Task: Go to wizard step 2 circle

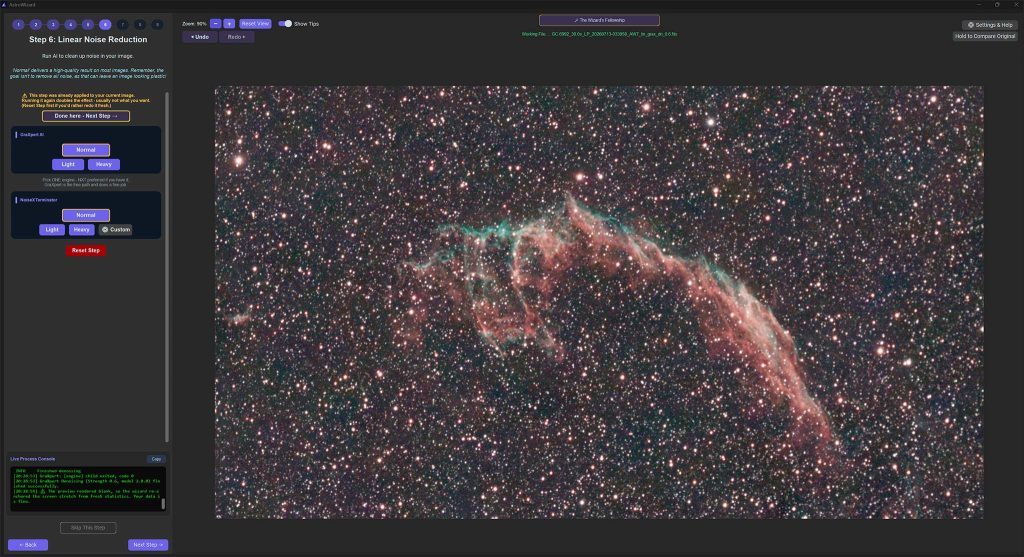Action: [36, 25]
